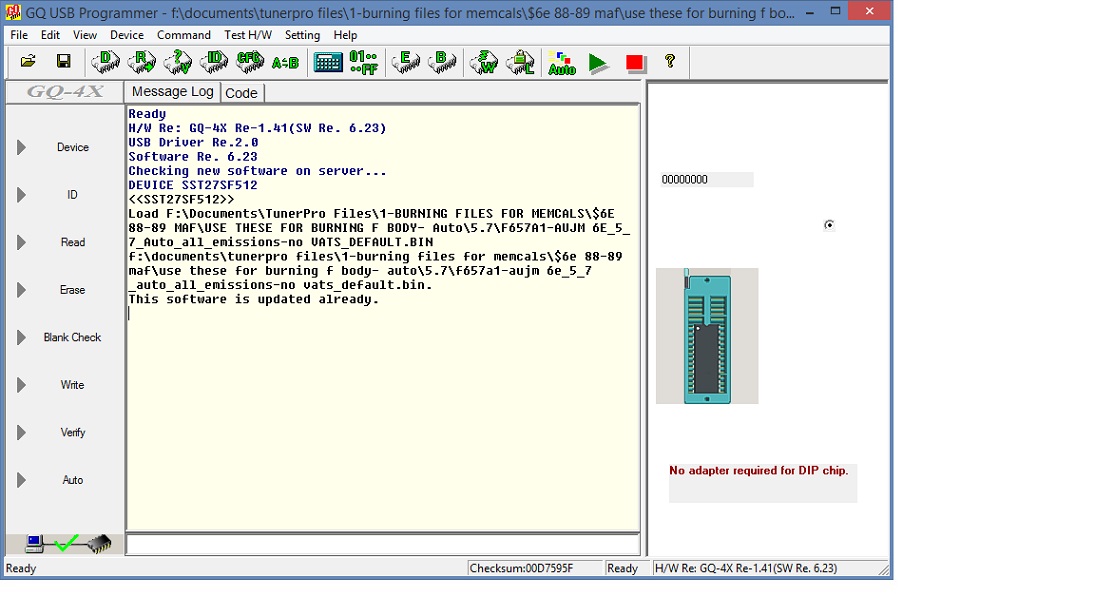Click the H/W Re: GQ-4X status bar text
Viewport: 1095px width, 616px height.
pyautogui.click(x=745, y=569)
